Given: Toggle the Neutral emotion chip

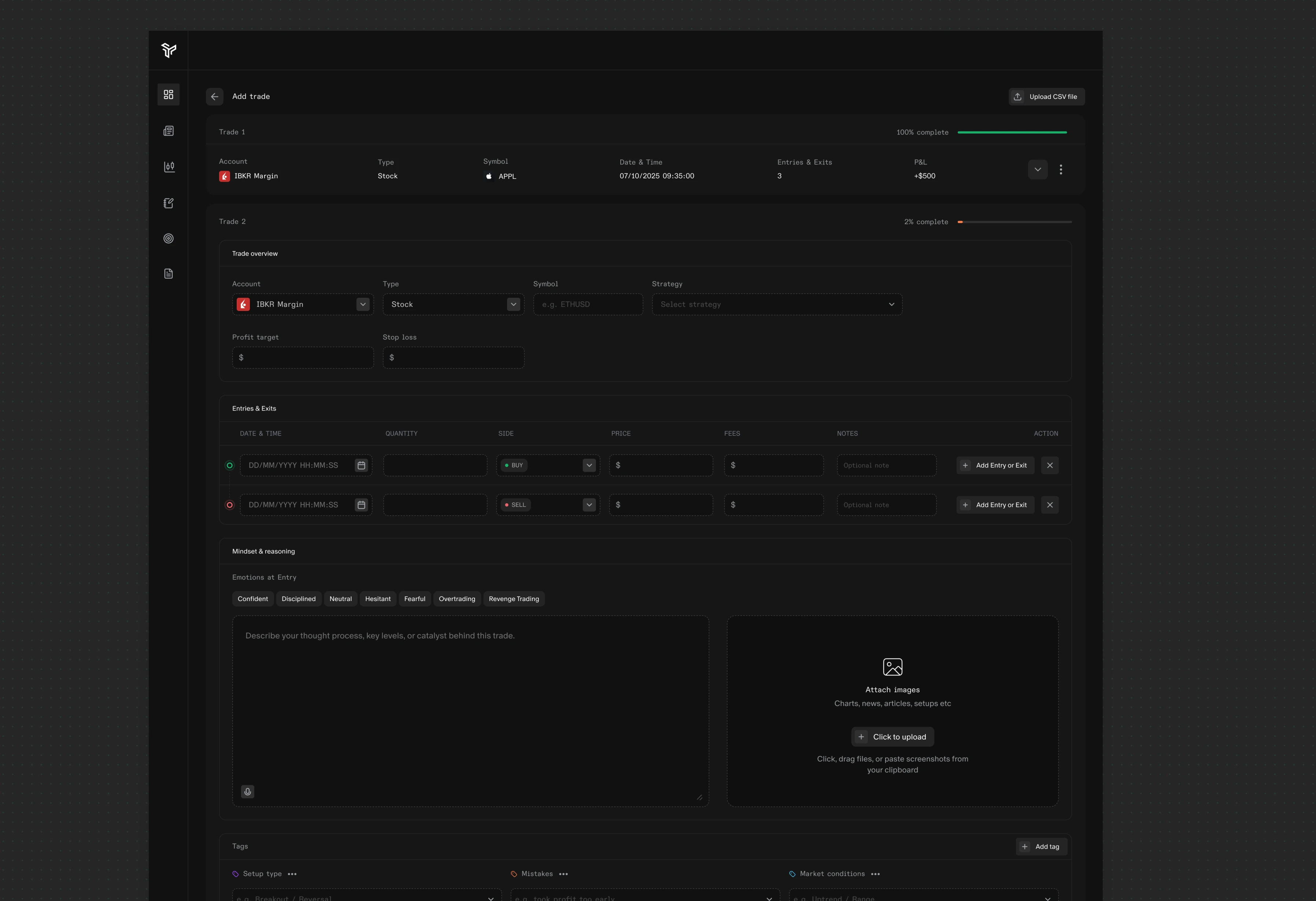Looking at the screenshot, I should pyautogui.click(x=340, y=599).
